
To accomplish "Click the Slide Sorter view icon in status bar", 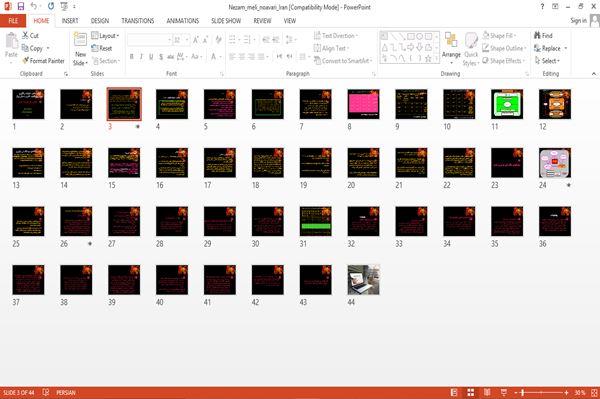I will (x=471, y=392).
